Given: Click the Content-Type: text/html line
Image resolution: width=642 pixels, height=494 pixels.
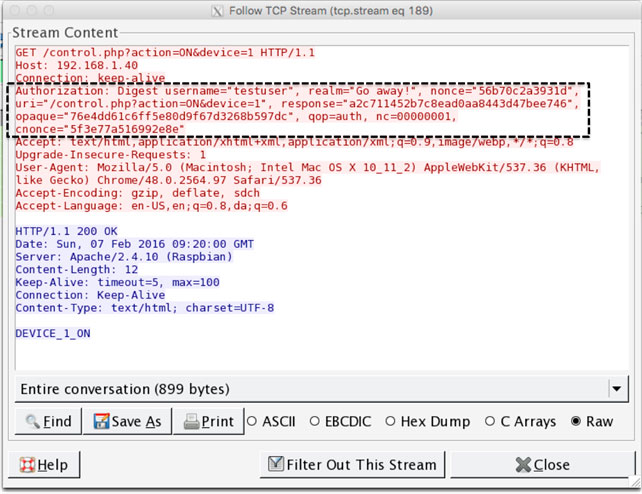Looking at the screenshot, I should (145, 308).
